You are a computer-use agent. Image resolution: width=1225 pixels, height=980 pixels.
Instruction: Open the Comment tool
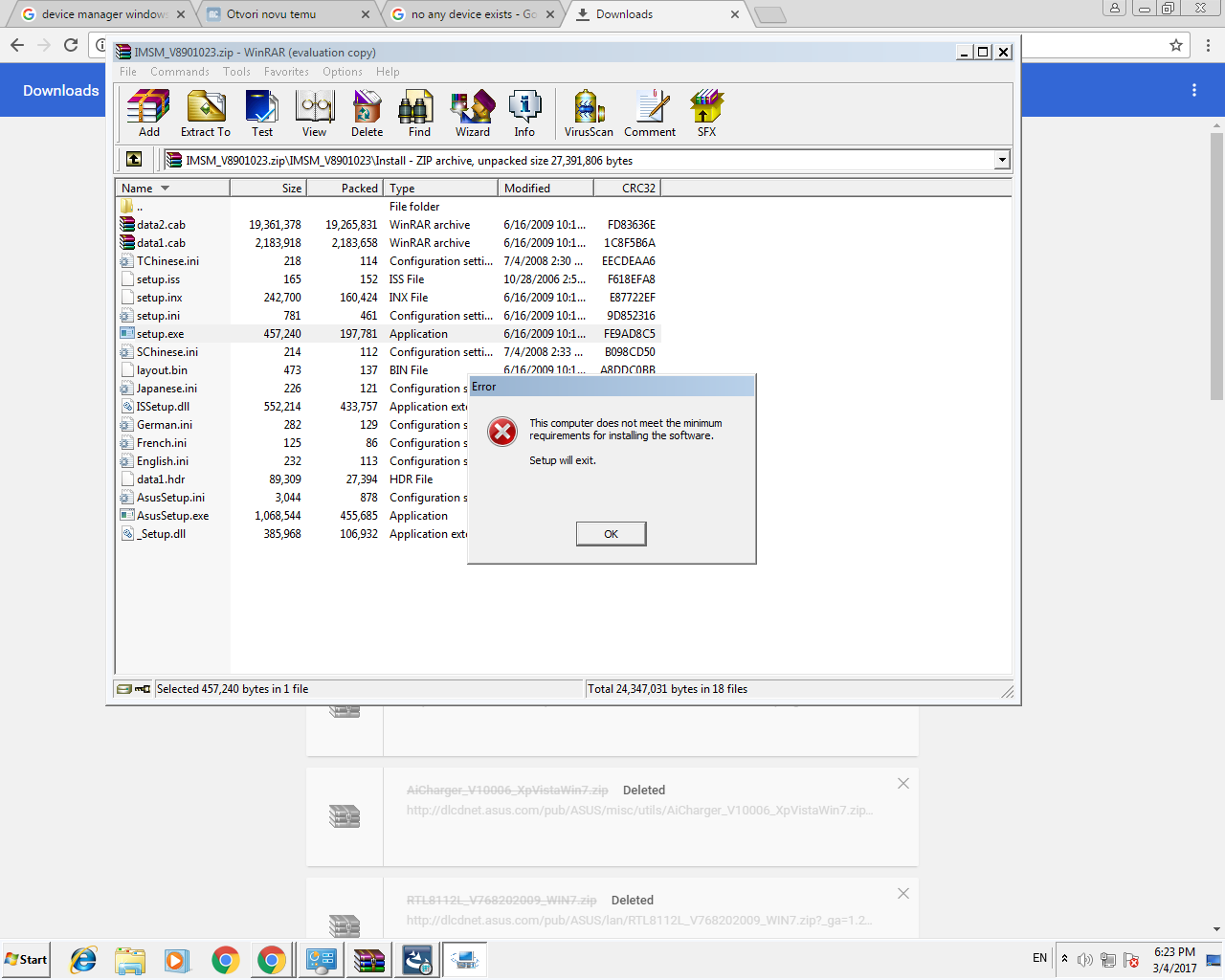(651, 114)
